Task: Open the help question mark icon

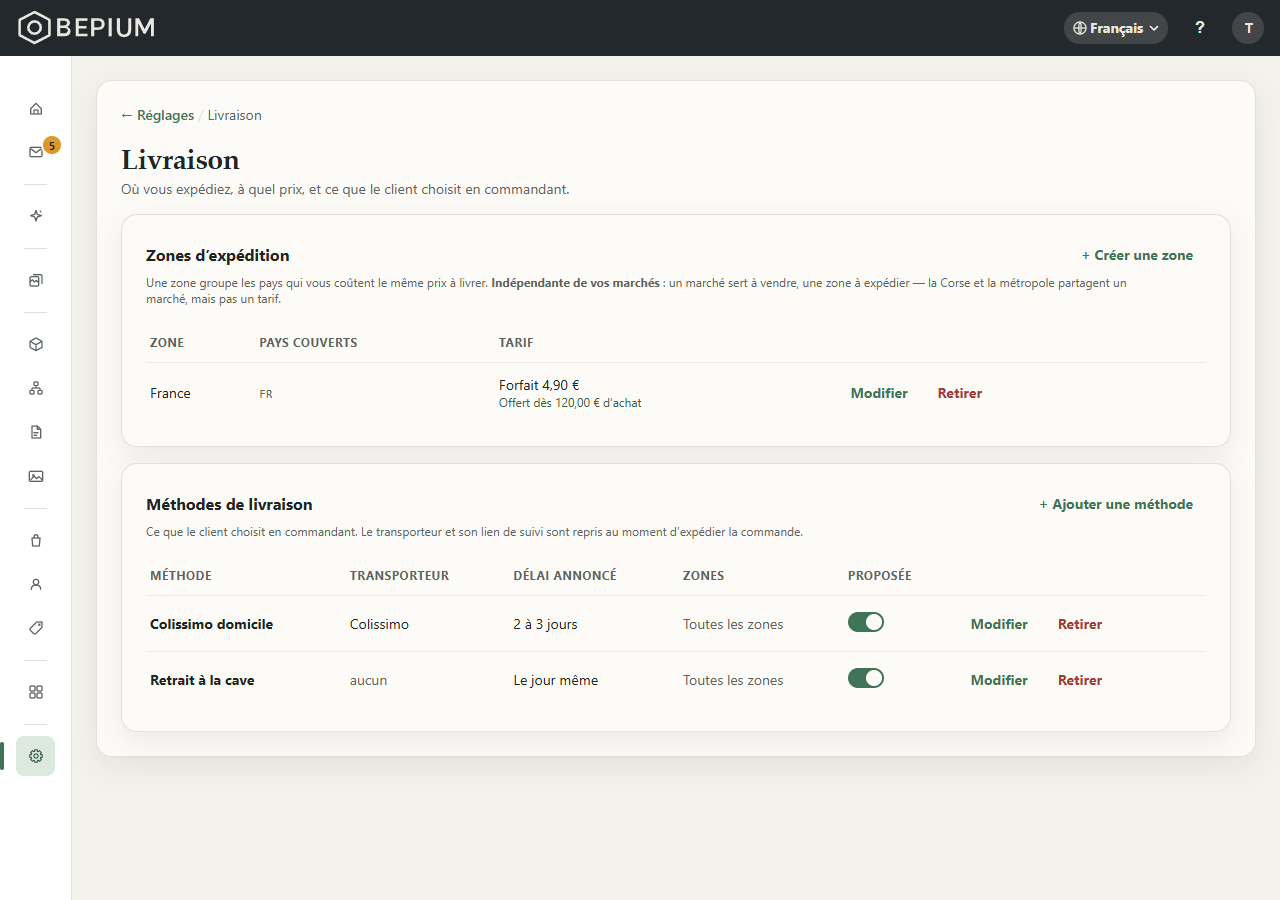Action: [1200, 28]
